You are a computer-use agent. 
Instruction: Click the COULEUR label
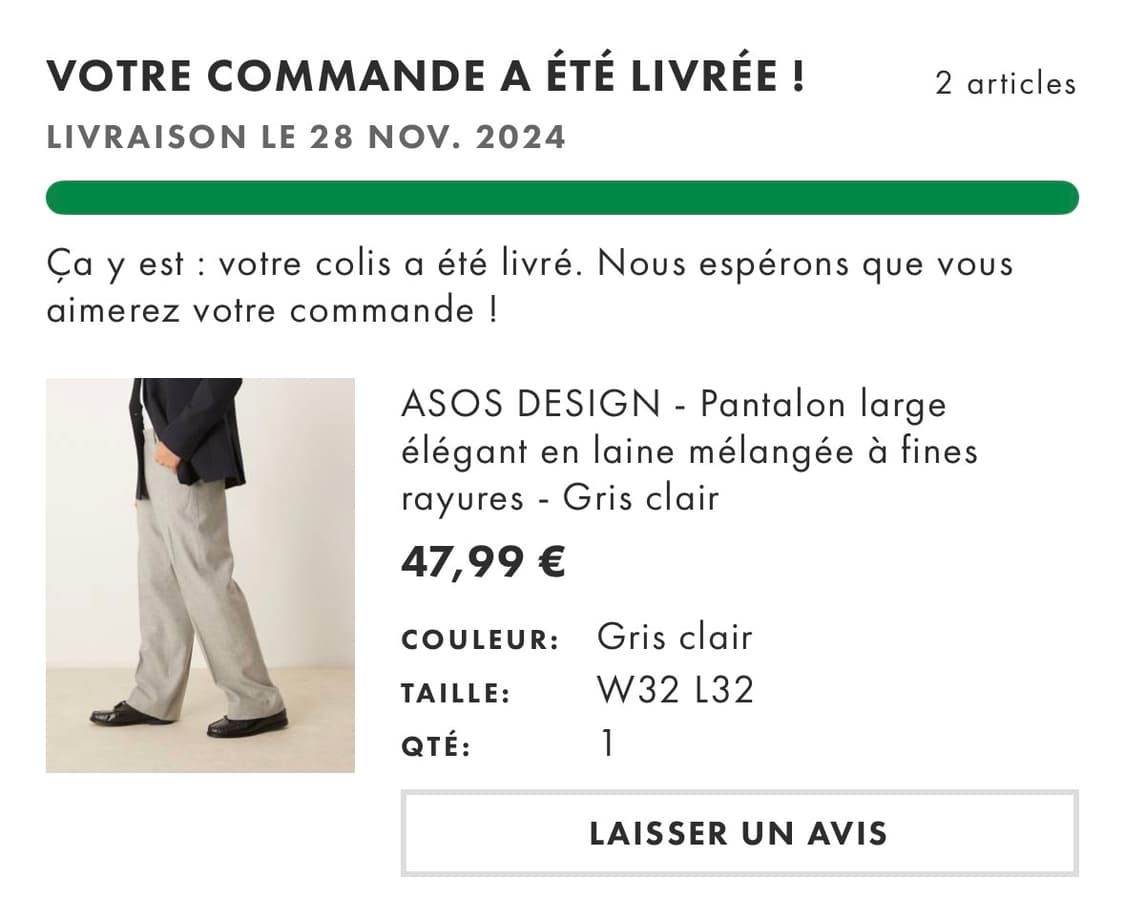pos(480,640)
